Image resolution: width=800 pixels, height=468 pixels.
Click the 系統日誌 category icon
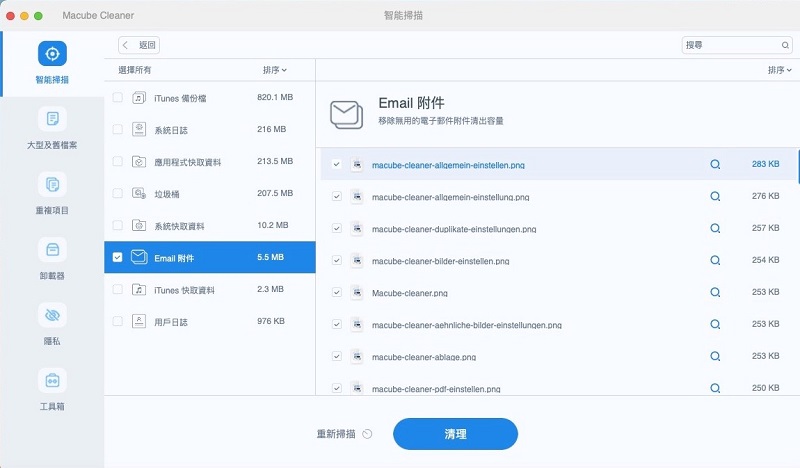pyautogui.click(x=139, y=129)
